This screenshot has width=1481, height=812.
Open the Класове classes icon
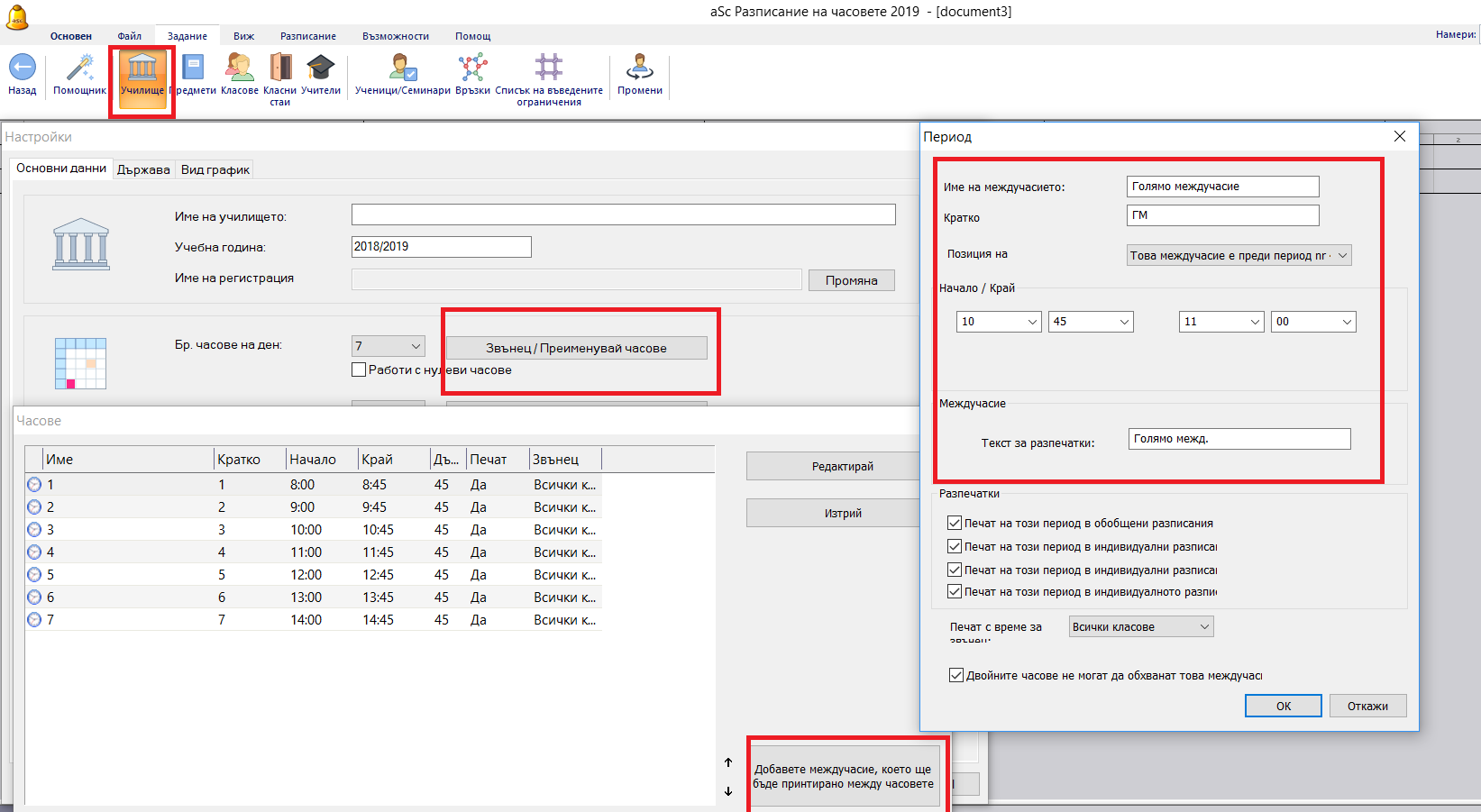click(239, 68)
